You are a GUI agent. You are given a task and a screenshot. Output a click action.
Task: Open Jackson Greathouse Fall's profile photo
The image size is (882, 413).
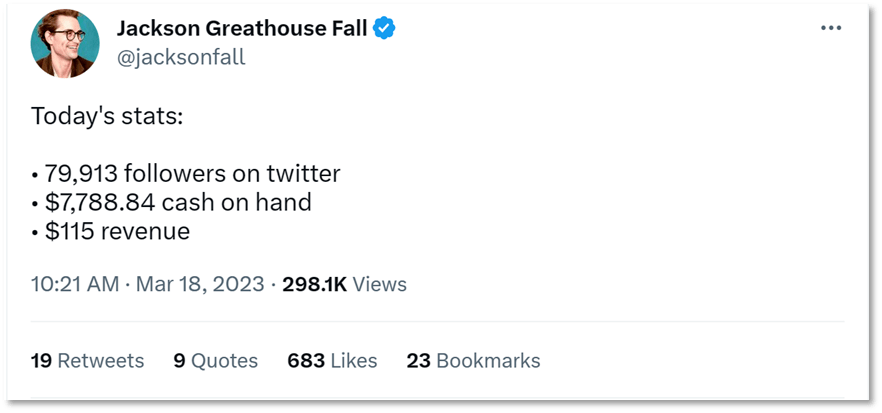65,45
